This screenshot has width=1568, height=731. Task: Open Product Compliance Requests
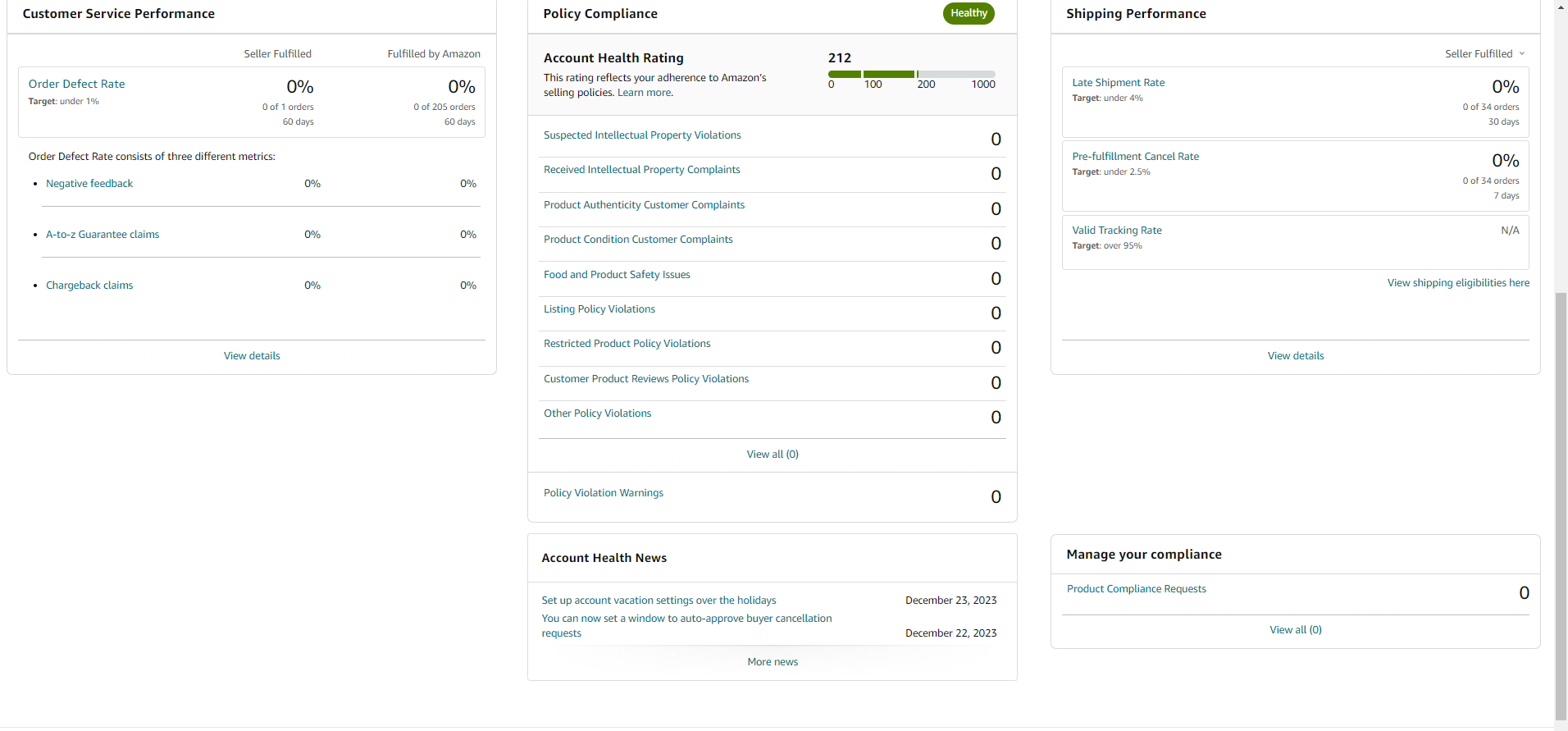[1137, 589]
